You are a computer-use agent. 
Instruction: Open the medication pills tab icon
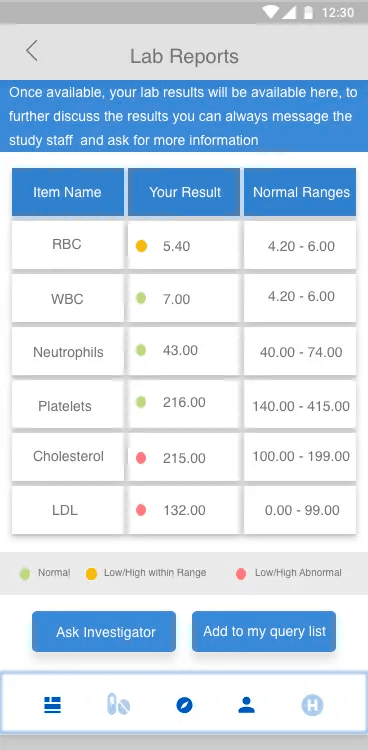118,705
